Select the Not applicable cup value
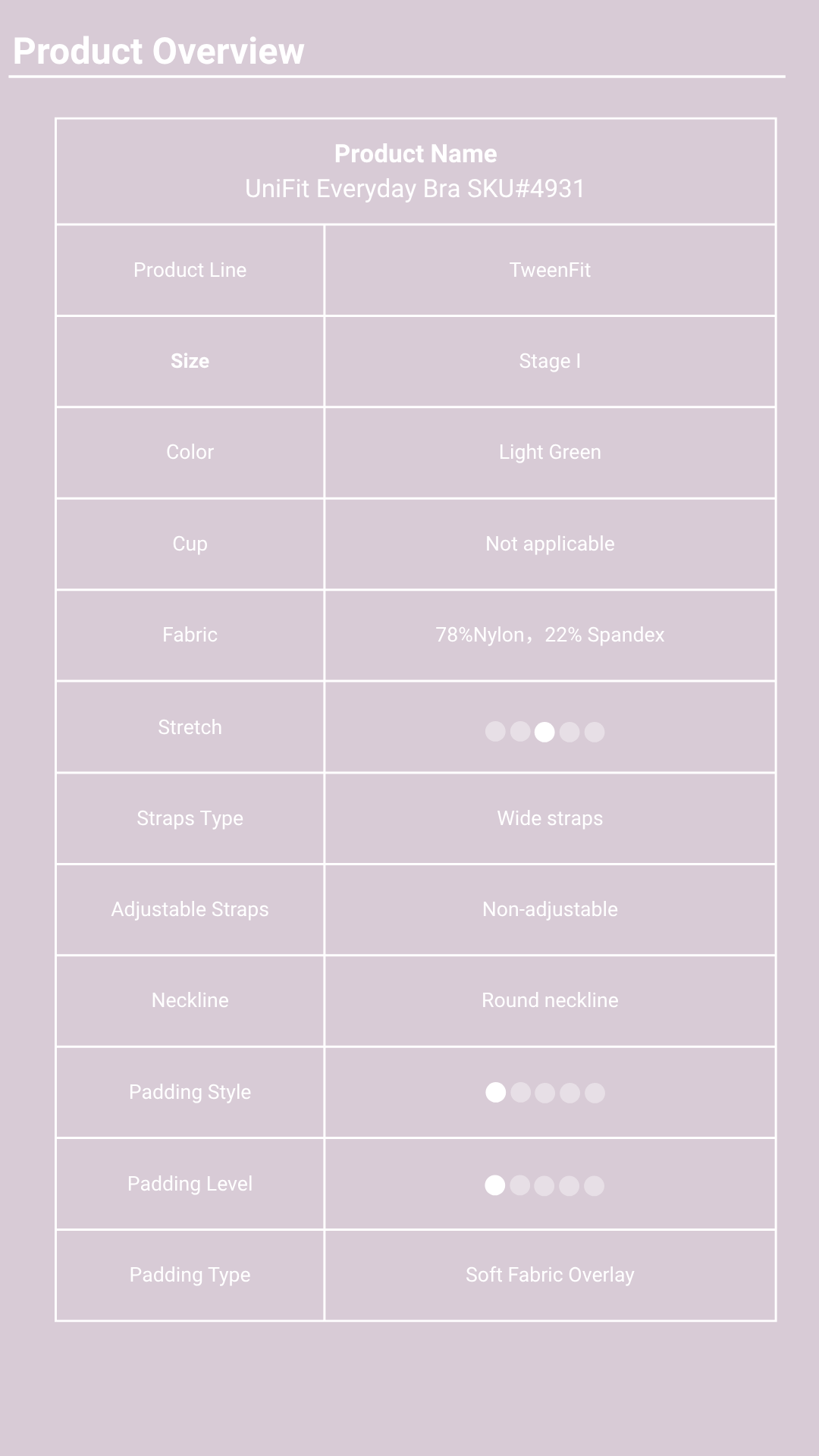The image size is (819, 1456). tap(550, 544)
